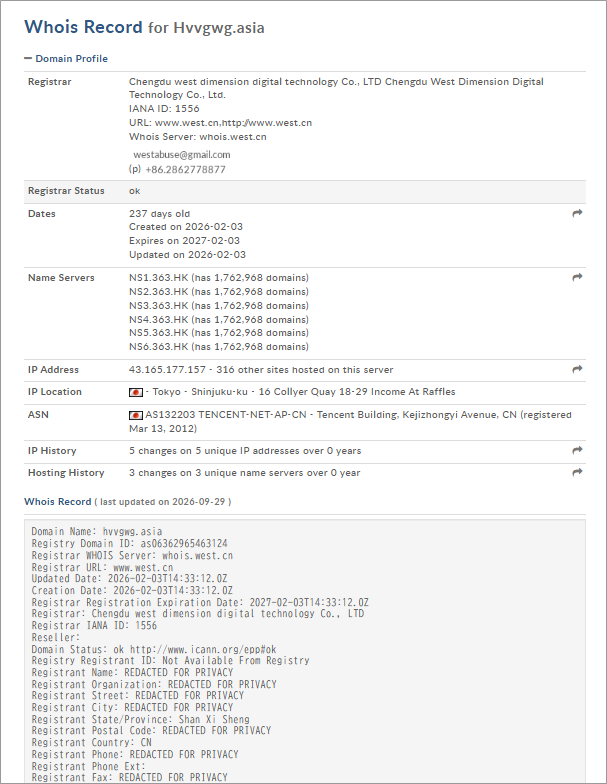Click the share arrow in Name Servers row

[x=577, y=278]
